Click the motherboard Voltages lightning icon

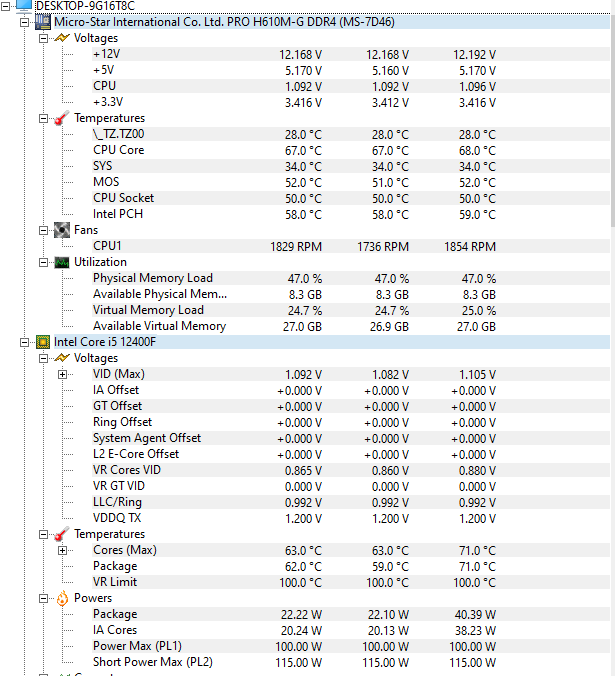click(62, 38)
